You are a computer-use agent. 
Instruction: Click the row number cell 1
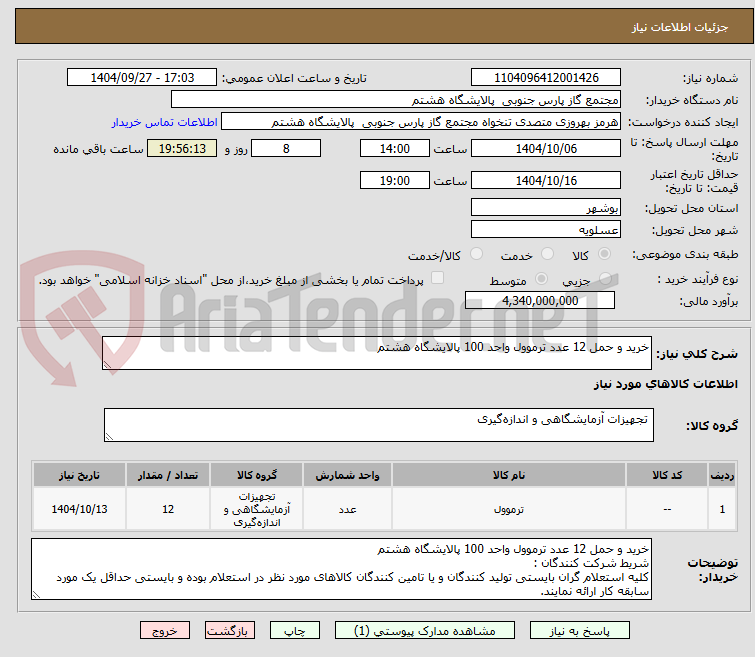(x=722, y=509)
